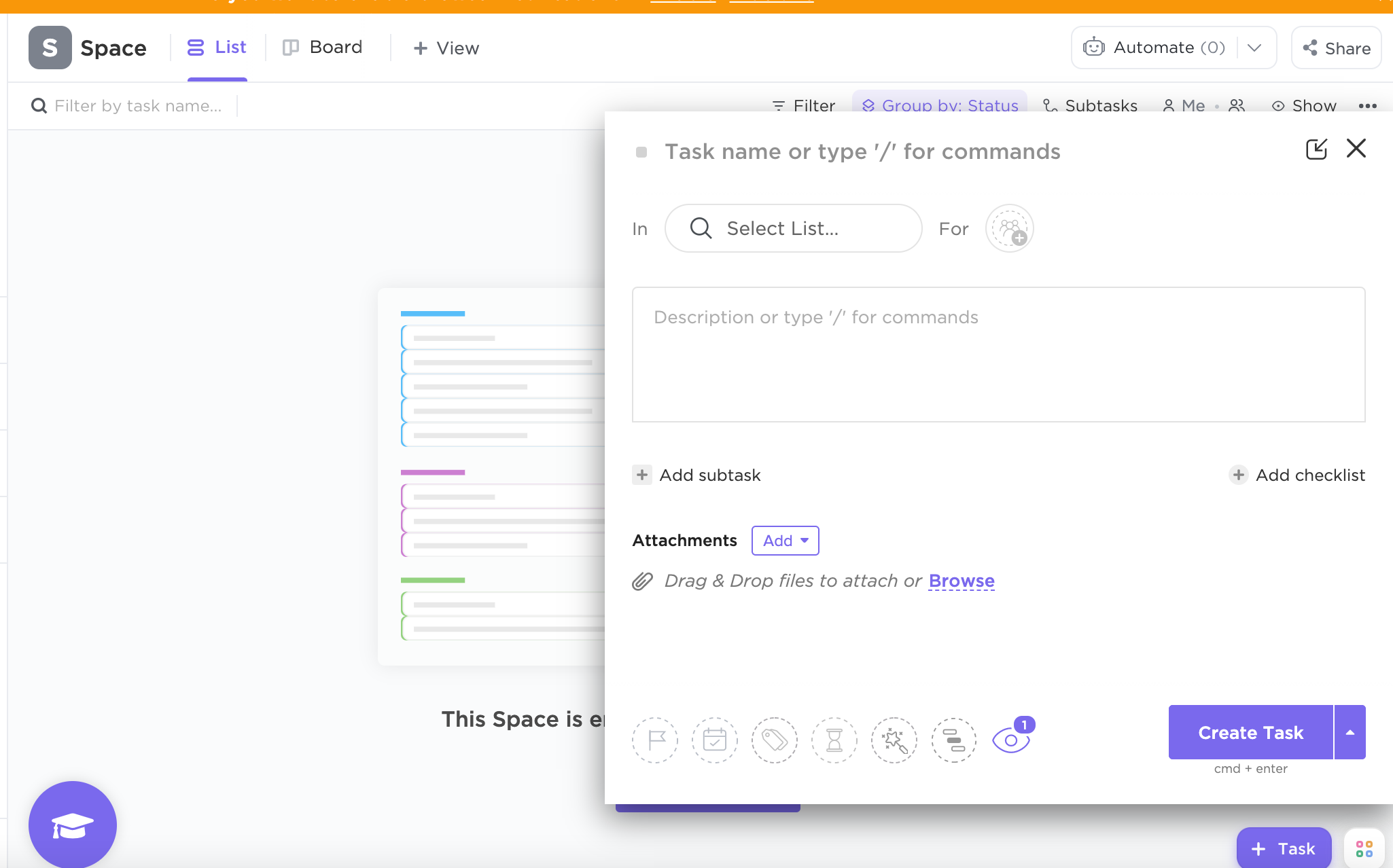Toggle the Me filter
The height and width of the screenshot is (868, 1393).
coord(1184,106)
